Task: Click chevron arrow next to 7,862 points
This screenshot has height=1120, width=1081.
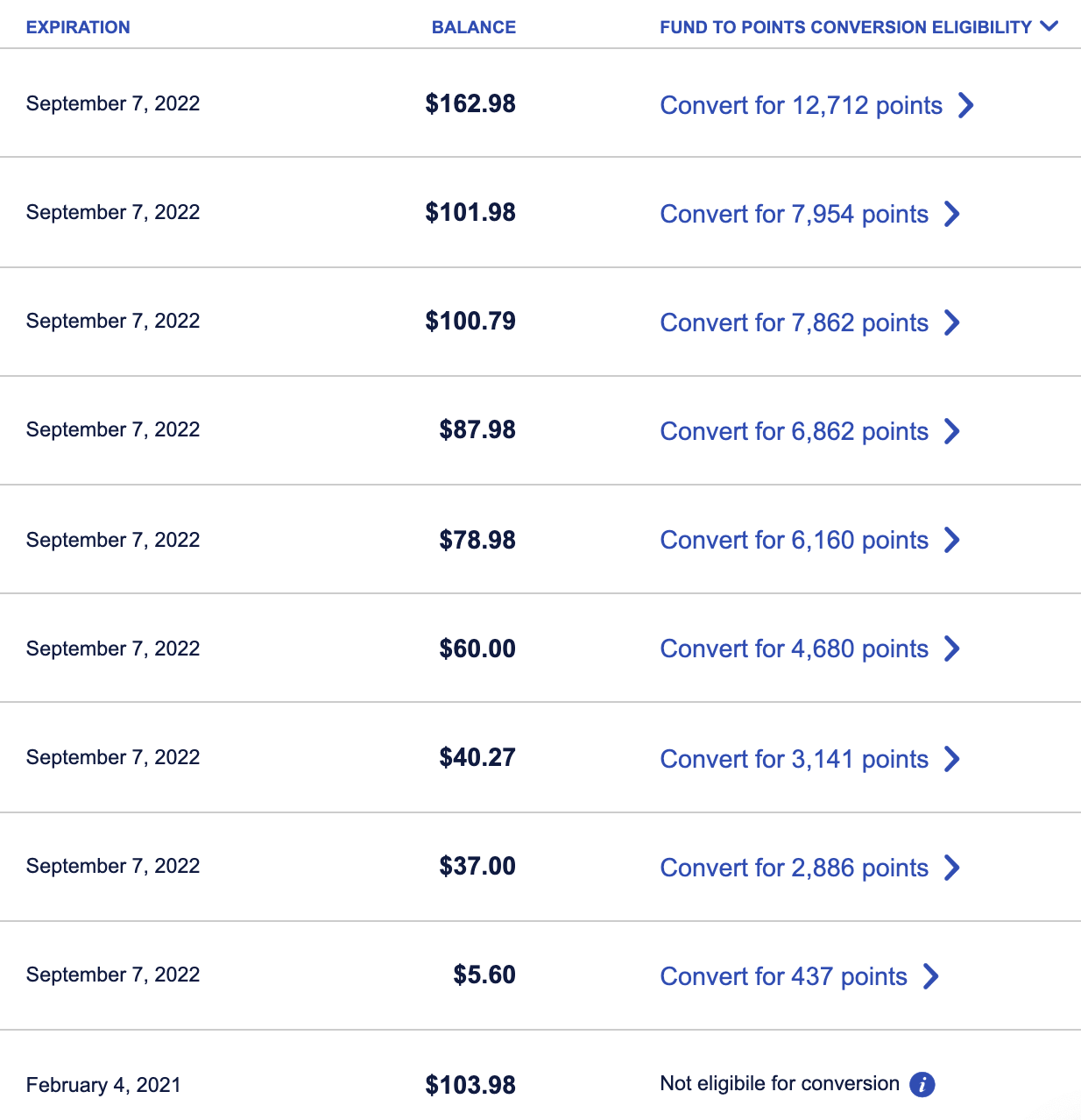Action: coord(951,323)
